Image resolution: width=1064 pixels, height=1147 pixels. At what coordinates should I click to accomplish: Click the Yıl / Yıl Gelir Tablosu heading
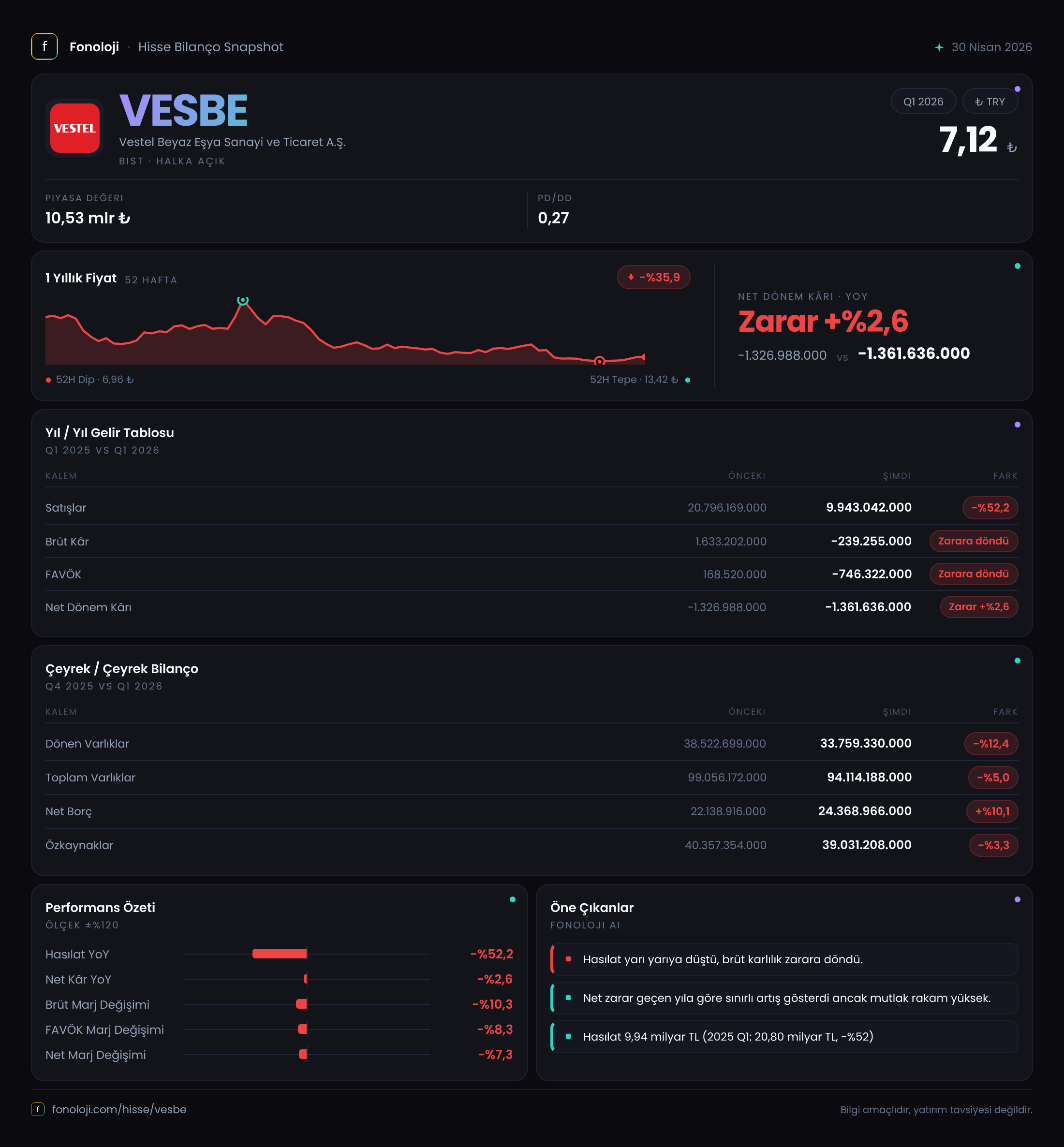coord(109,433)
